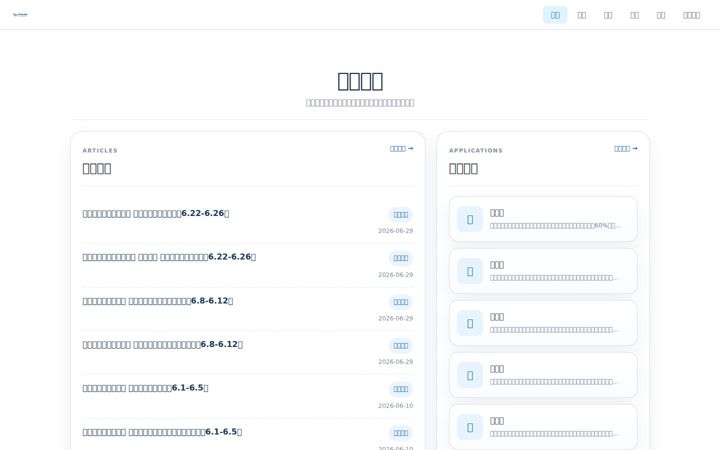Click the 2026-06-10 date of first 6.1-6.5 article
The image size is (720, 450).
[x=395, y=406]
